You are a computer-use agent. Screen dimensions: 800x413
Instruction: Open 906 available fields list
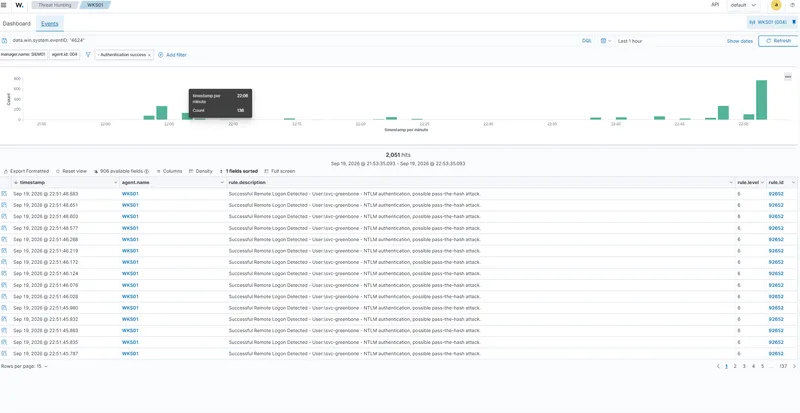[121, 172]
